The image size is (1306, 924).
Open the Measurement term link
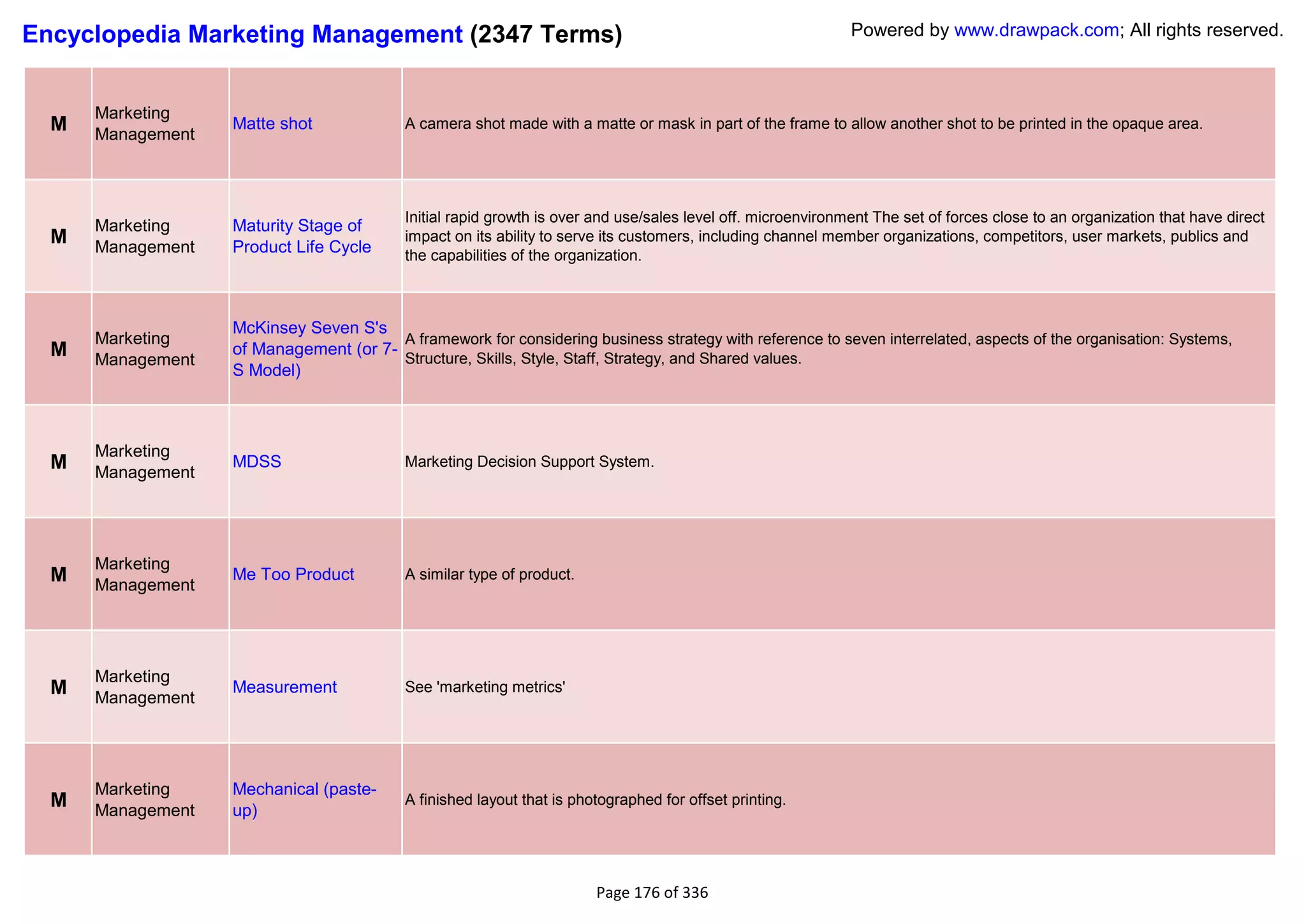click(x=284, y=687)
